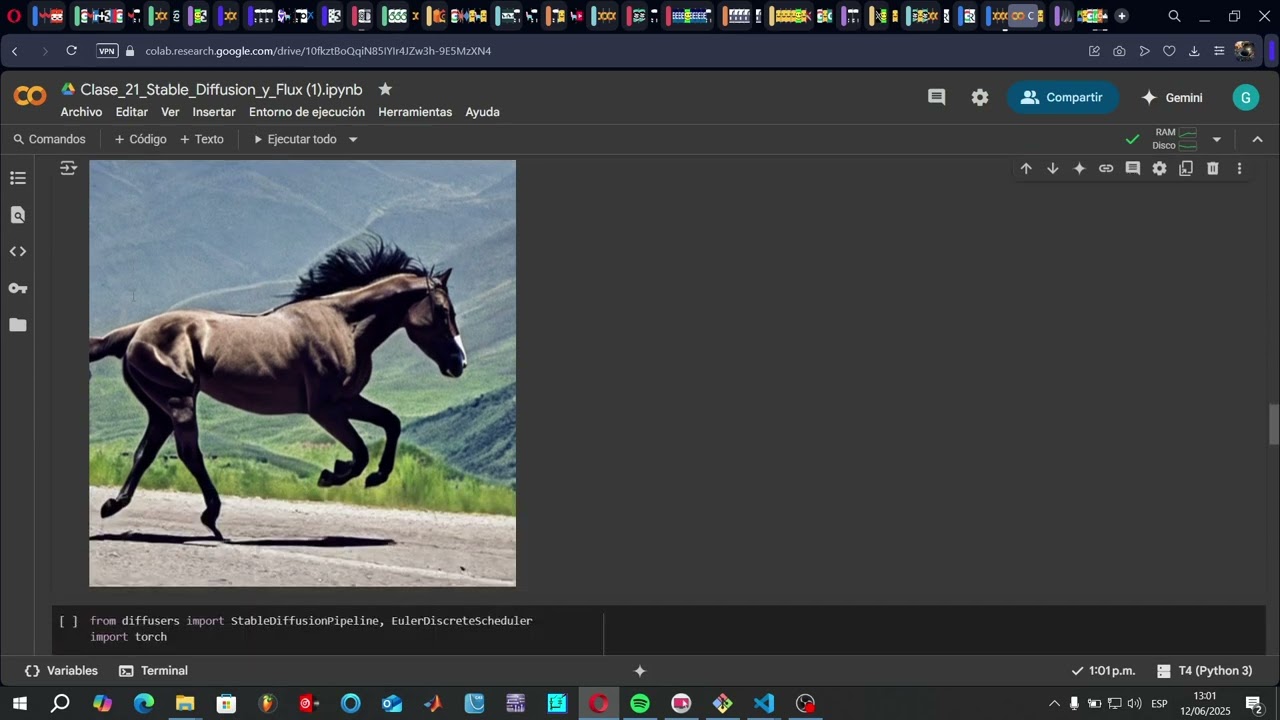This screenshot has width=1280, height=720.
Task: Open Spotify from the taskbar
Action: (x=640, y=704)
